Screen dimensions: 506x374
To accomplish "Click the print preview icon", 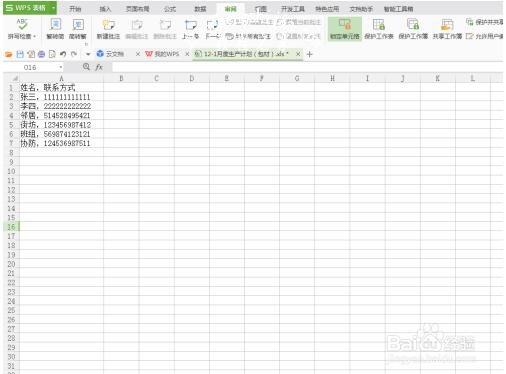I will [52, 54].
